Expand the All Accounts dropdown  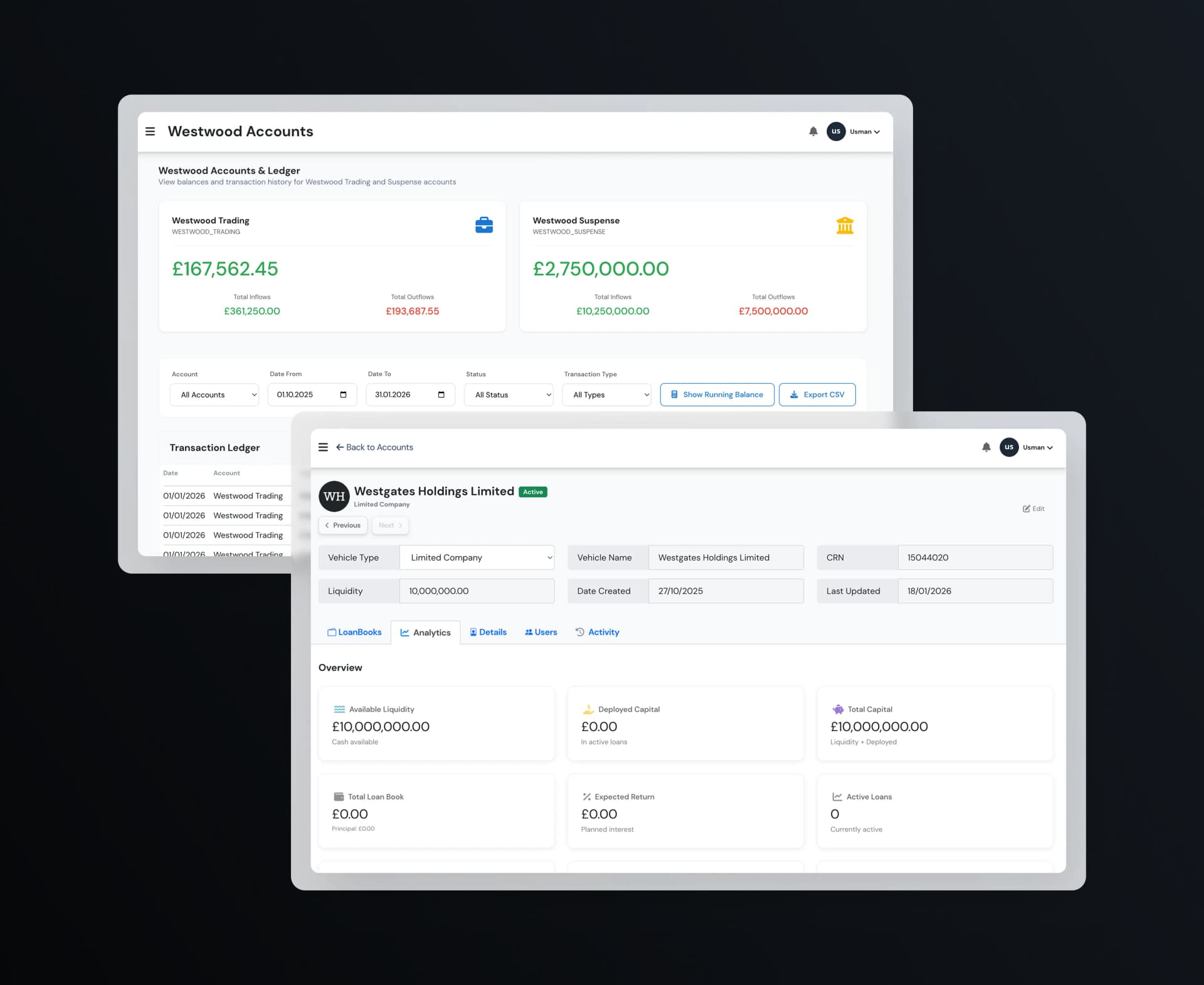coord(214,395)
